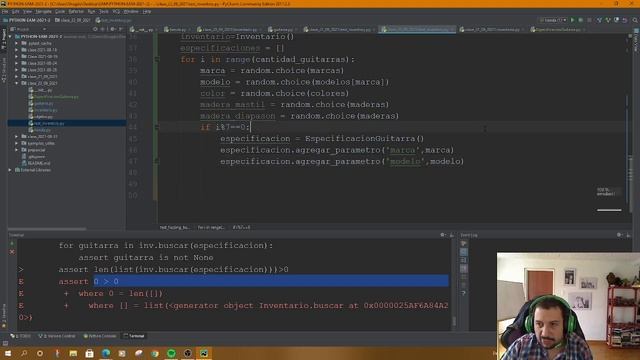640x360 pixels.
Task: Click the 'for i in range' breadcrumb
Action: click(211, 227)
